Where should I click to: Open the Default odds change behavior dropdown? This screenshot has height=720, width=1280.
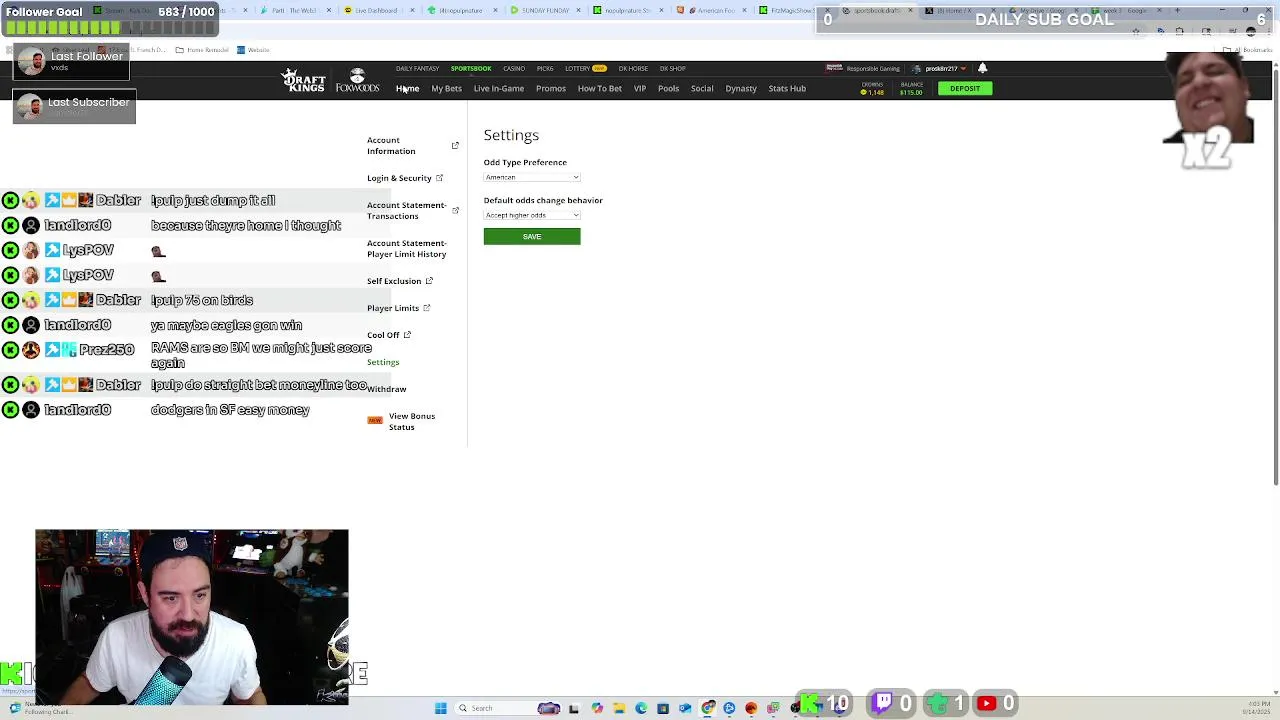[531, 215]
